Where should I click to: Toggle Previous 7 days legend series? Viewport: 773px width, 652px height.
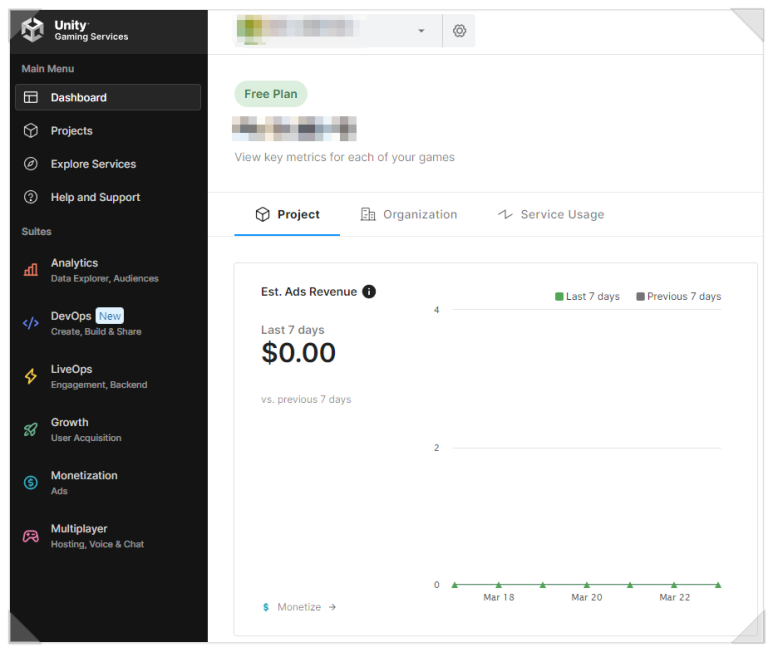pos(679,296)
